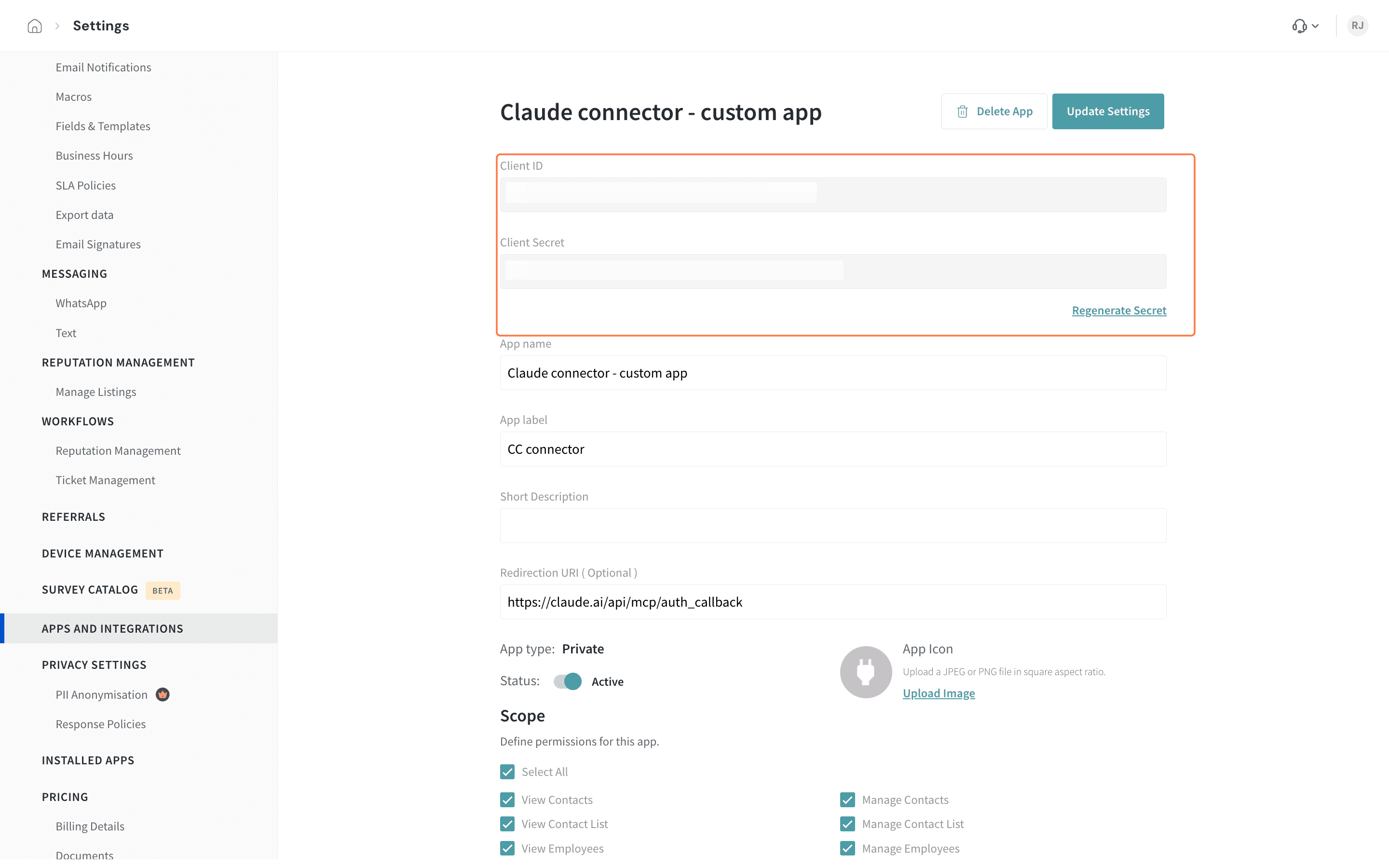Open Email Notifications in the sidebar
1389x868 pixels.
click(103, 67)
